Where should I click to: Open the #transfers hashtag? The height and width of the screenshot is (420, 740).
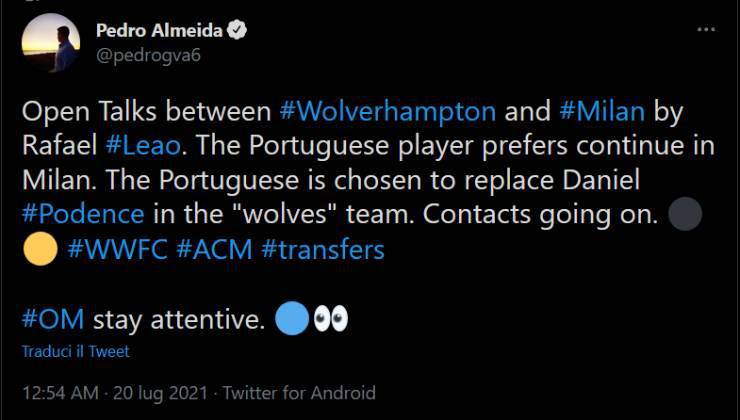(x=323, y=250)
